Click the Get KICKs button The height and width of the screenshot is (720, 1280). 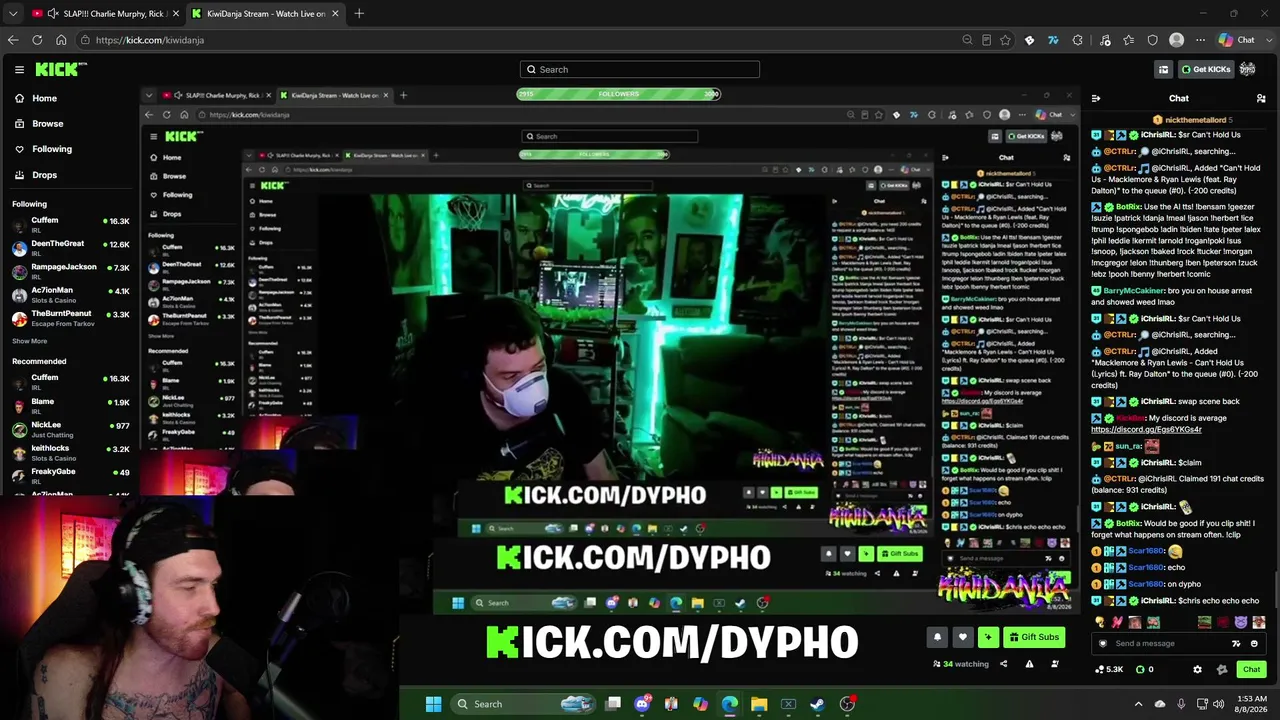coord(1205,69)
